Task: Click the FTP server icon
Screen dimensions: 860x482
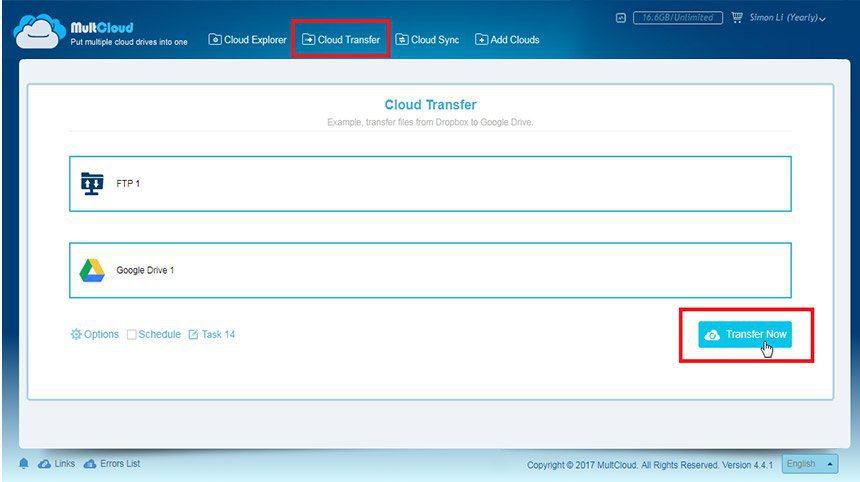Action: (92, 184)
